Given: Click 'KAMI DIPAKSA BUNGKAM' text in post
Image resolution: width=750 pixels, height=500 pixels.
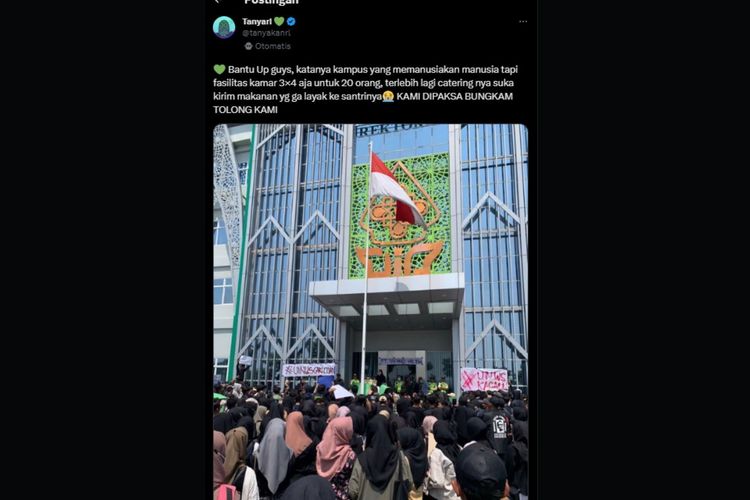Looking at the screenshot, I should pyautogui.click(x=454, y=96).
